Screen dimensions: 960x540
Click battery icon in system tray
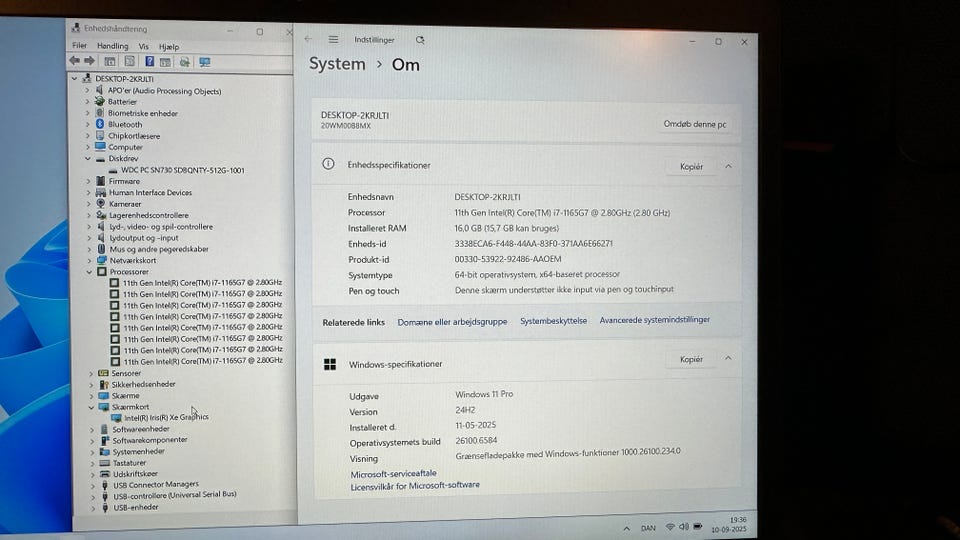tap(698, 527)
